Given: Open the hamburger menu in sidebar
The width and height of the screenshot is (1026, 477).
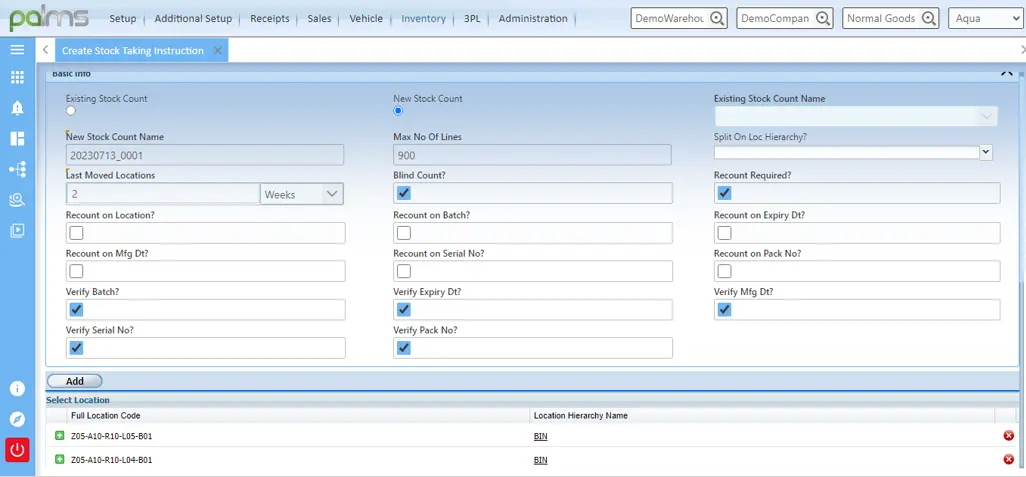Looking at the screenshot, I should coord(17,50).
